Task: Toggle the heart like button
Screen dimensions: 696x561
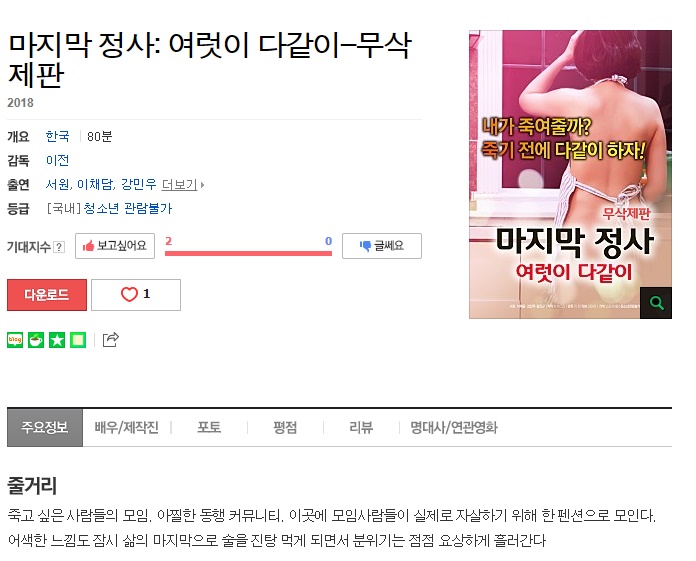Action: [136, 295]
